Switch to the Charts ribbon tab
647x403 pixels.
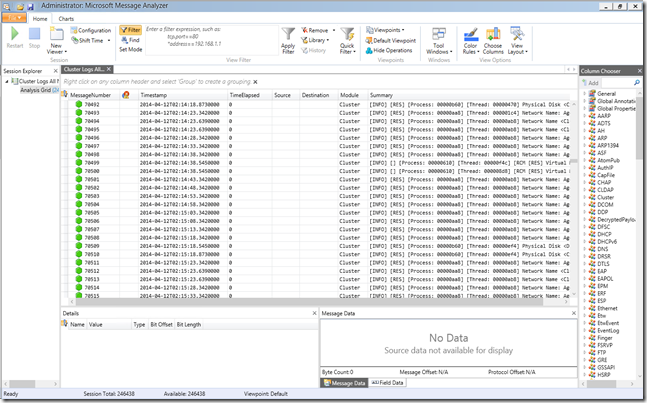pos(66,18)
